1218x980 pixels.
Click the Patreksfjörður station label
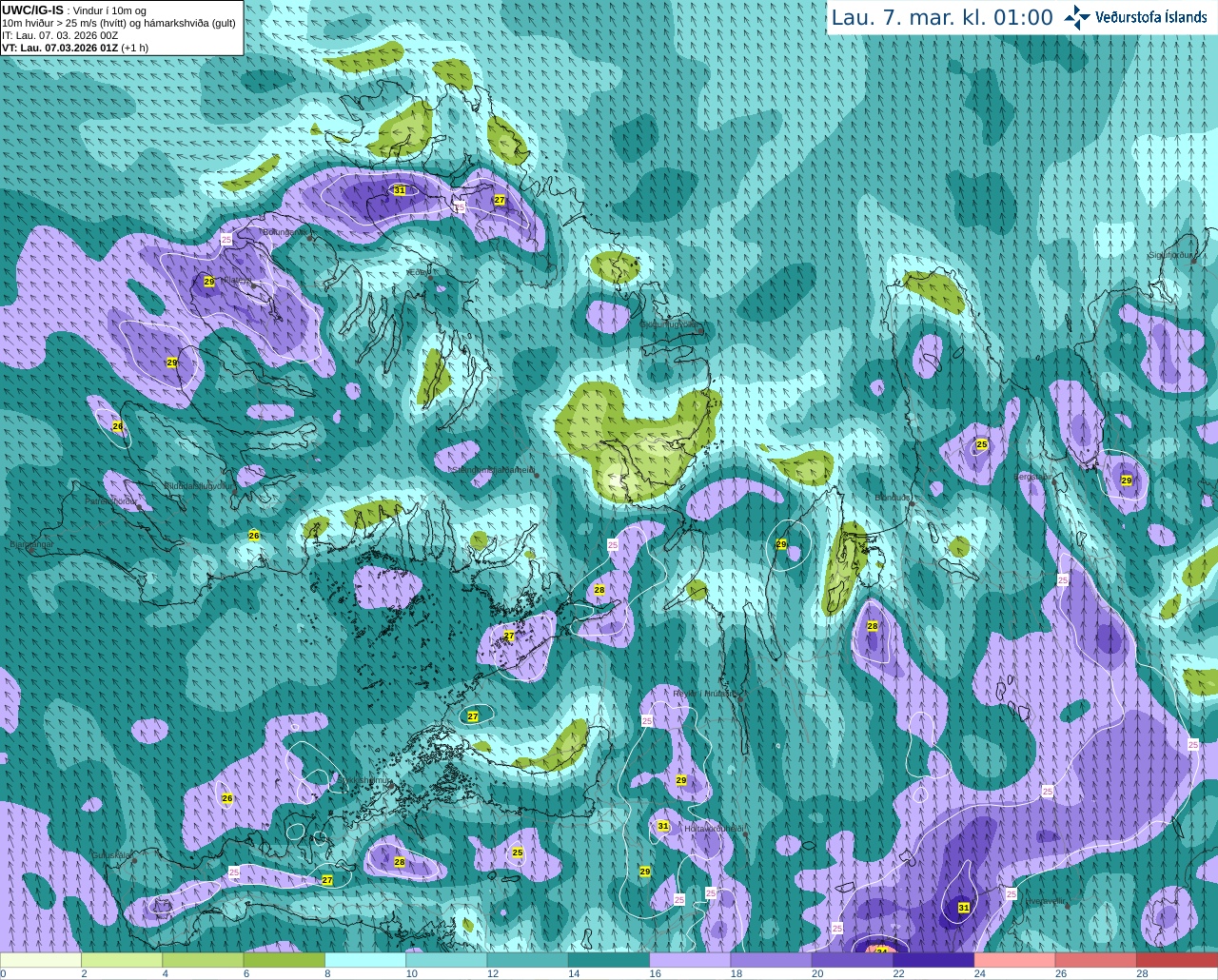[111, 500]
